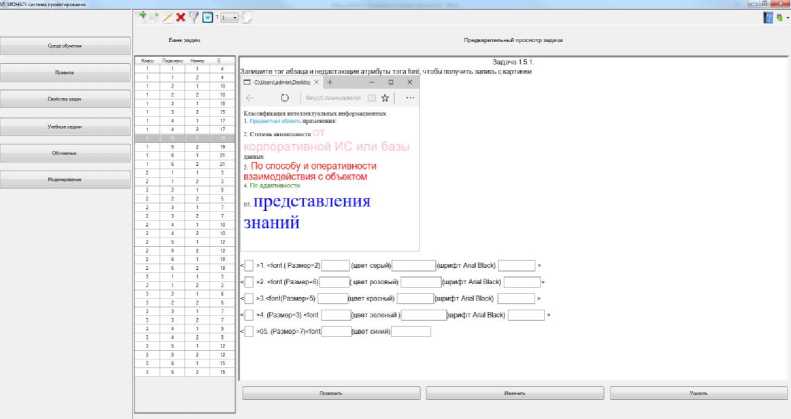
Task: Tick the checkbox on answer row 4
Action: point(248,315)
